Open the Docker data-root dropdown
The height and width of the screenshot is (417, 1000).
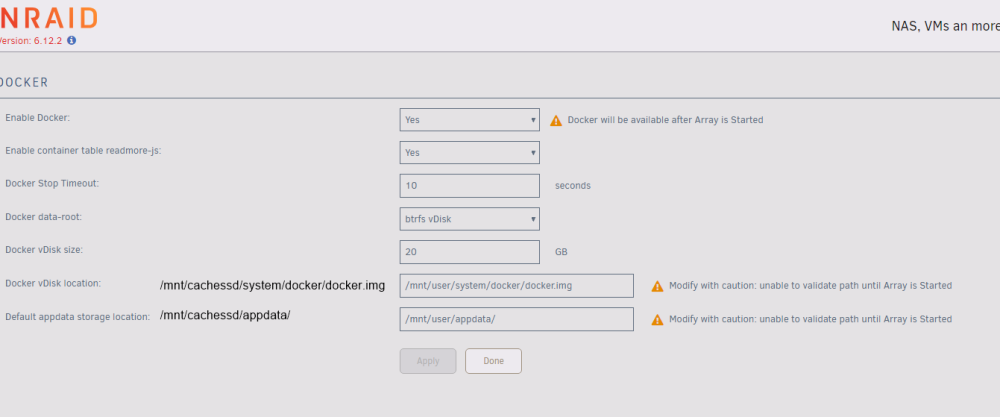click(469, 219)
